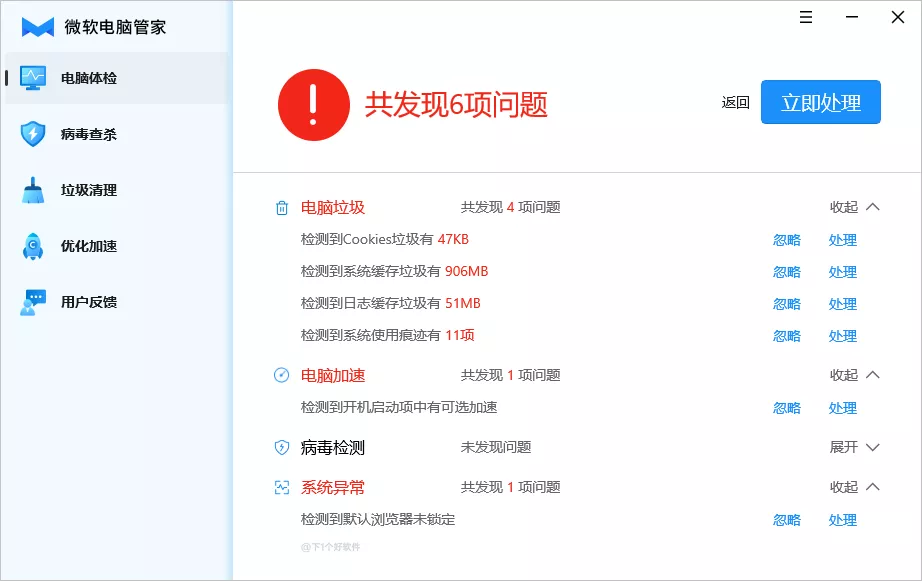Click the 返回 button
Viewport: 922px width, 581px height.
[x=734, y=103]
